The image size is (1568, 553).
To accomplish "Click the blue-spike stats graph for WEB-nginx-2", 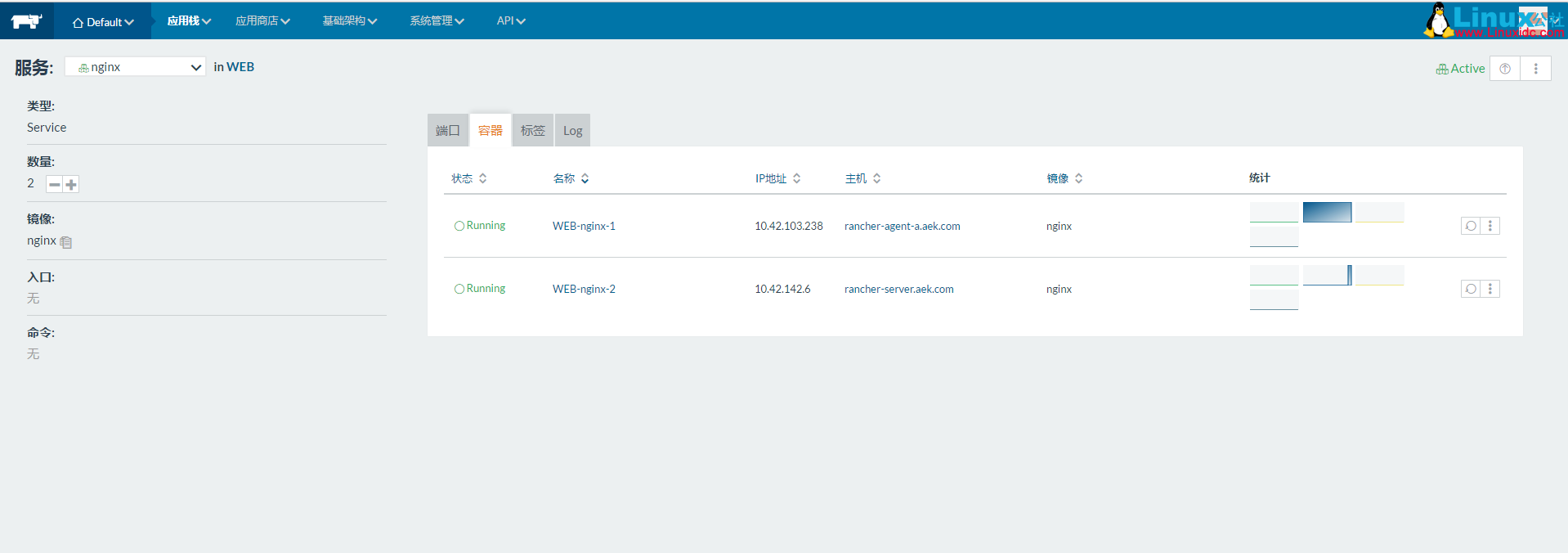I will tap(1327, 275).
